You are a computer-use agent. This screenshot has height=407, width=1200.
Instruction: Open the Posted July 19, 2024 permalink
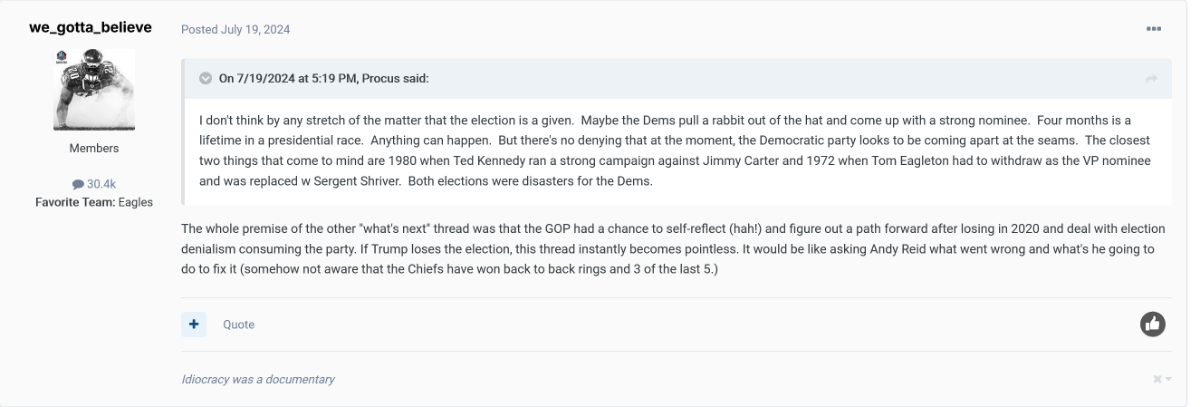pos(236,29)
